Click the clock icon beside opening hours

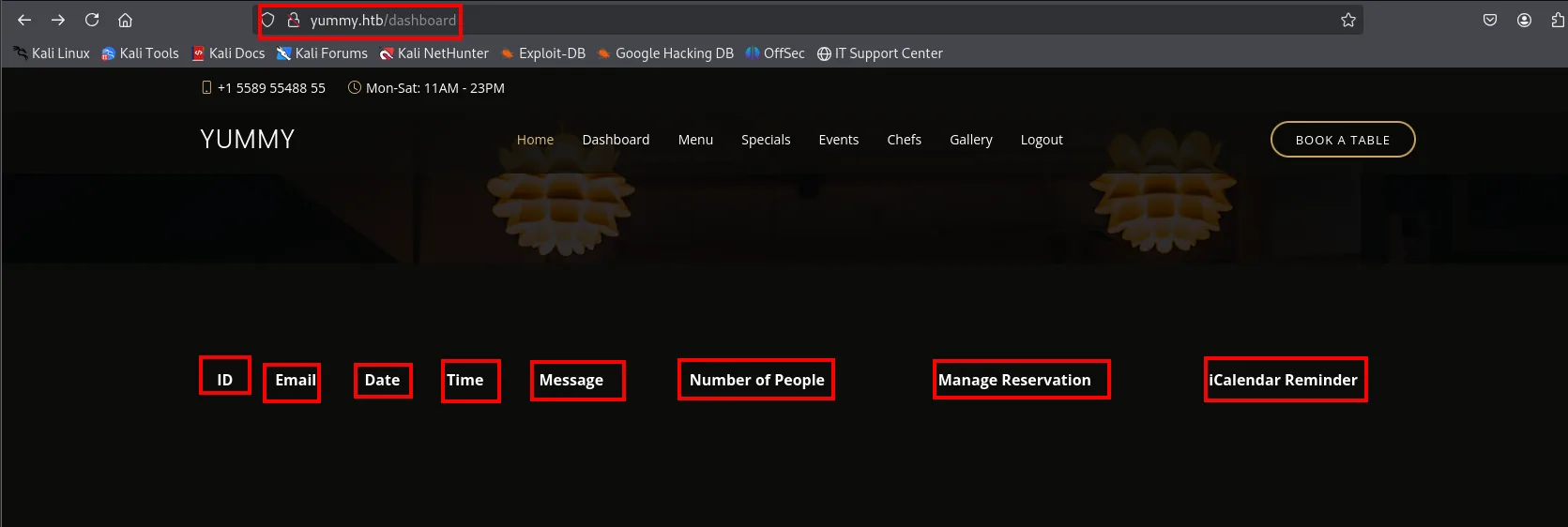pyautogui.click(x=355, y=87)
